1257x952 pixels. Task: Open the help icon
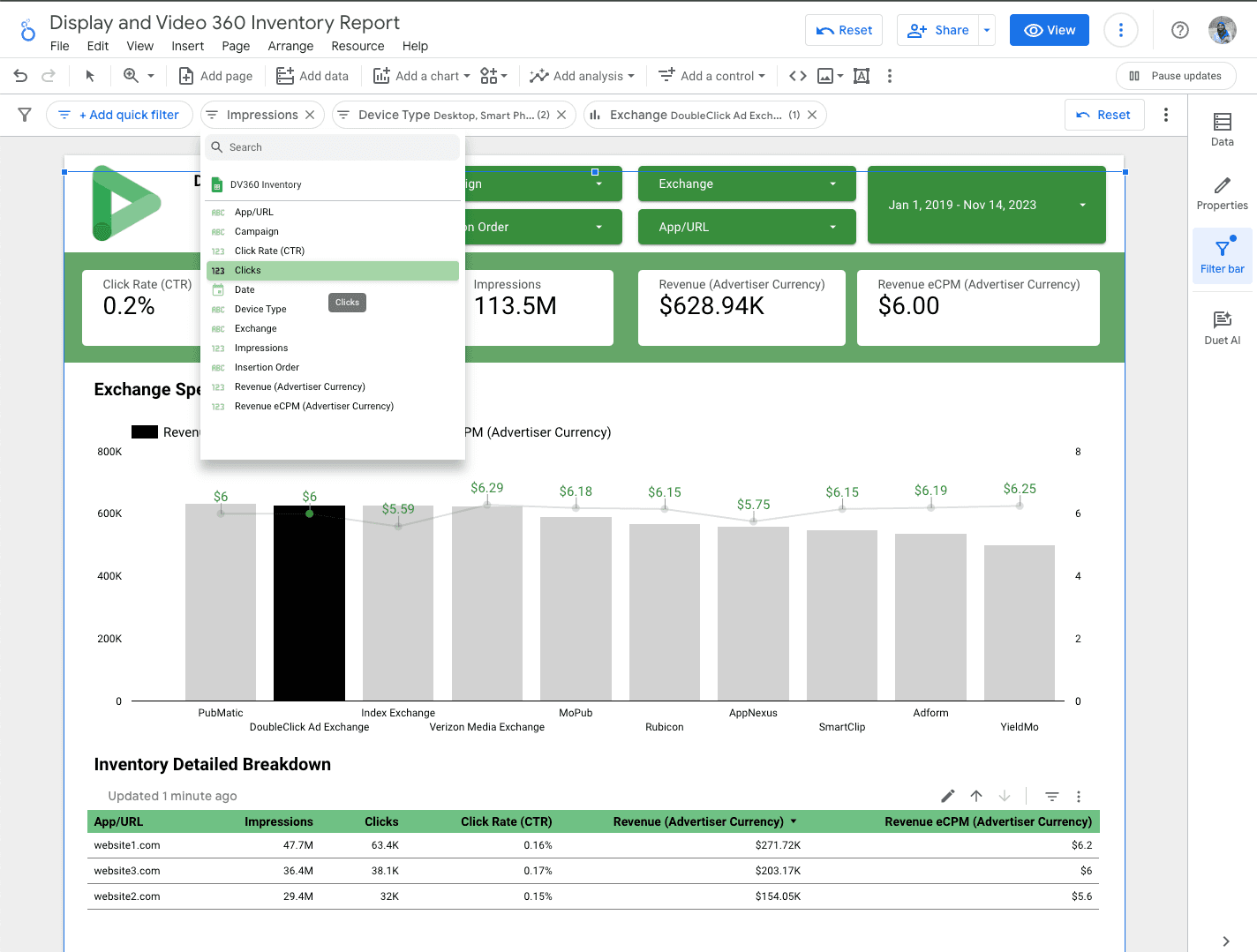click(x=1179, y=30)
